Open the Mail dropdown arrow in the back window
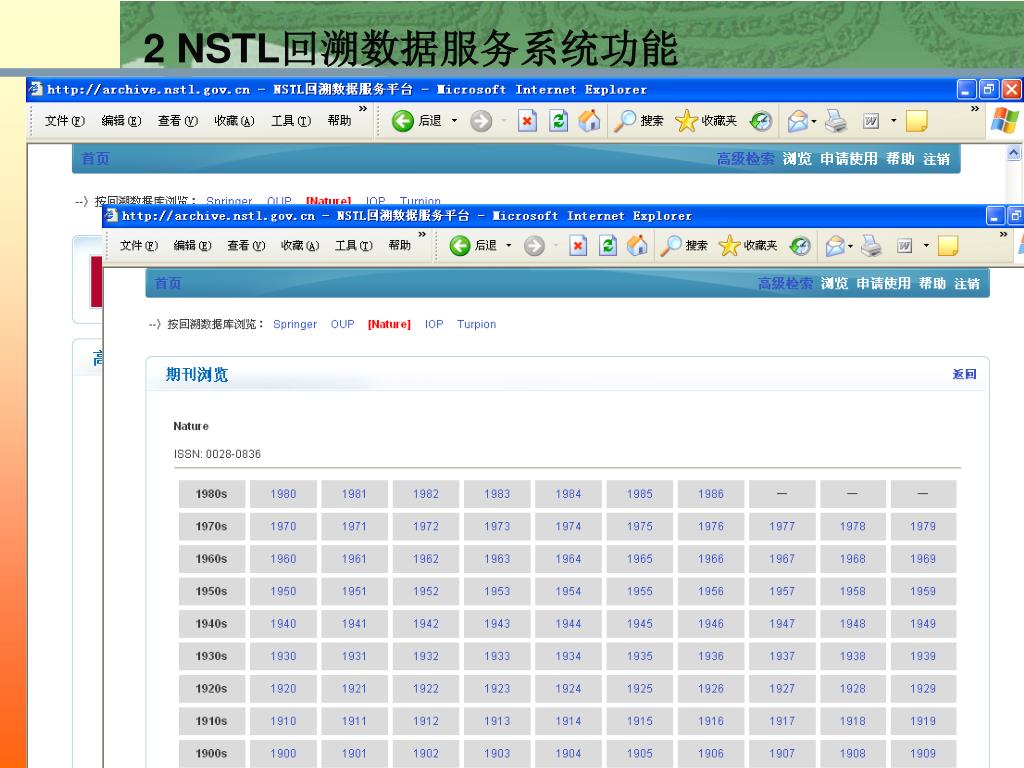1024x768 pixels. [814, 121]
